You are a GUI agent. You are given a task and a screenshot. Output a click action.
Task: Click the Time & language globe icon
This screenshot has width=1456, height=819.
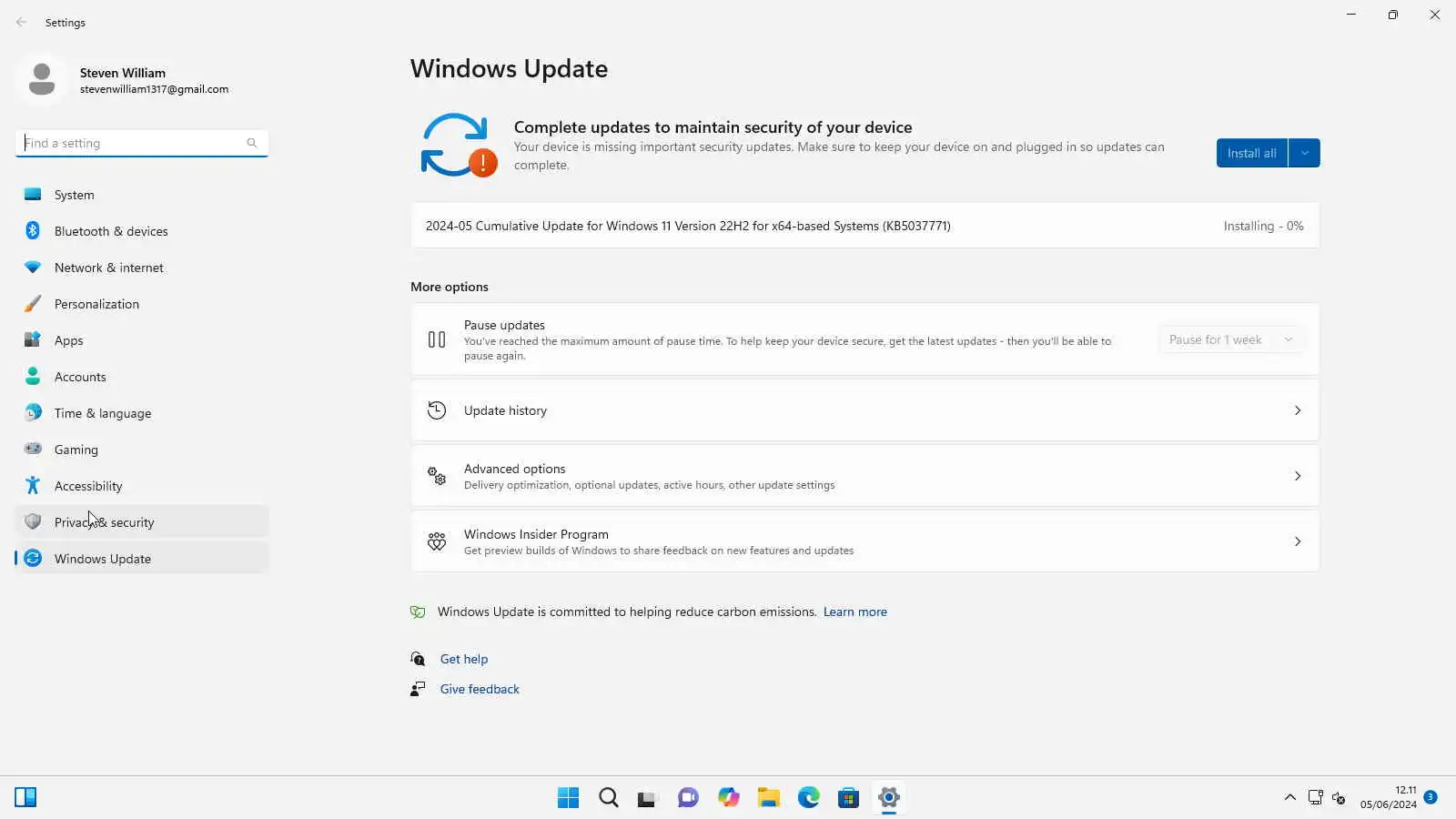(x=33, y=413)
